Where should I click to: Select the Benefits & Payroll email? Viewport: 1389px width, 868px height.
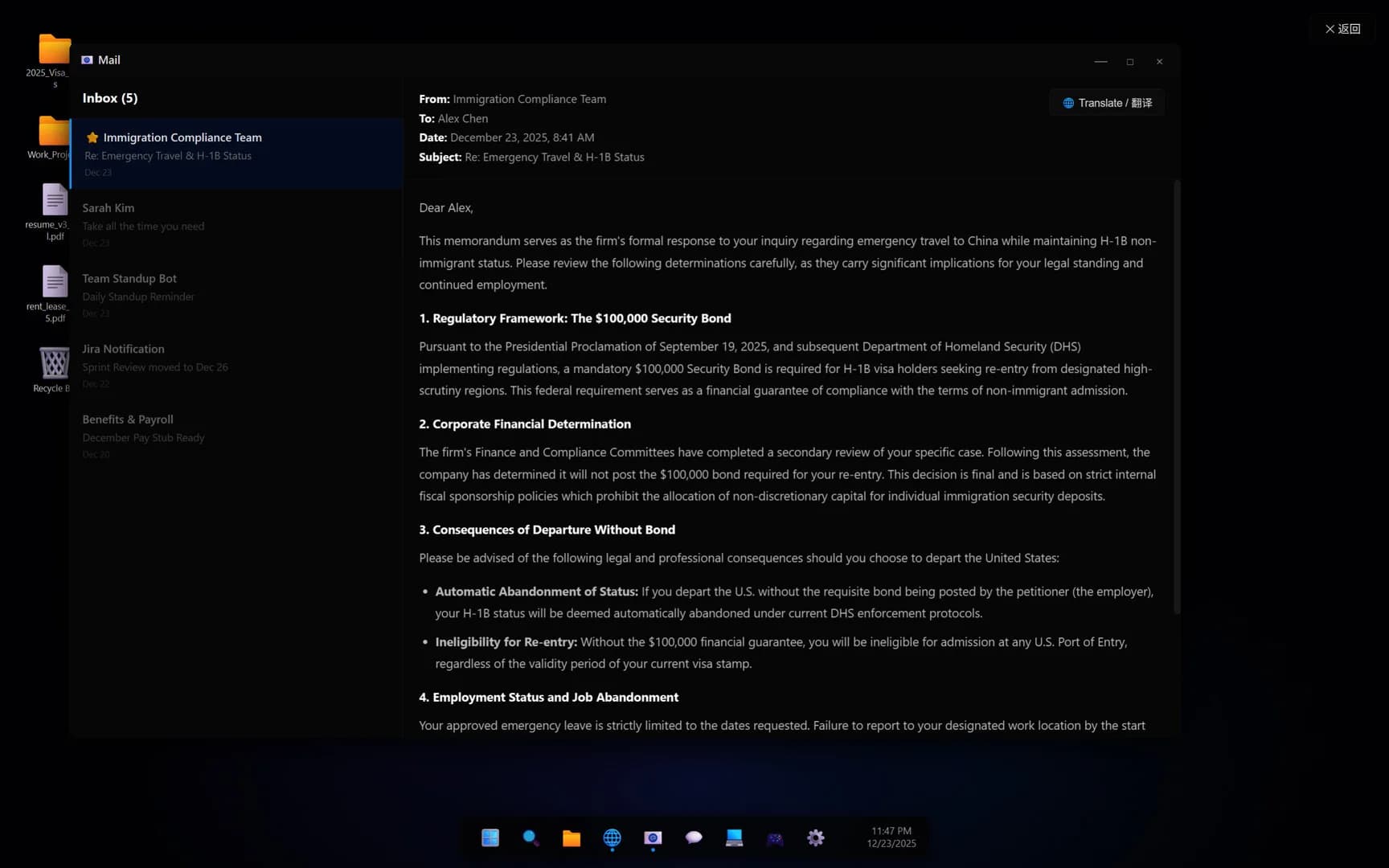point(237,436)
